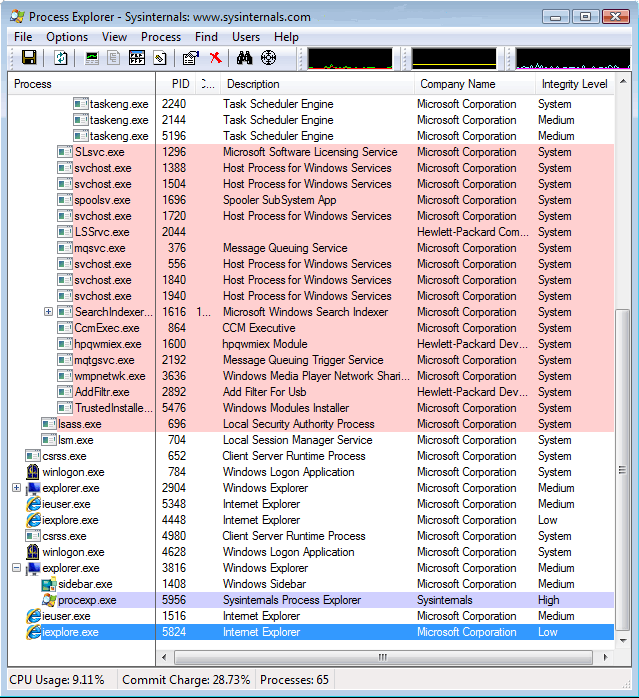Click the Process Explorer title bar icon

17,17
